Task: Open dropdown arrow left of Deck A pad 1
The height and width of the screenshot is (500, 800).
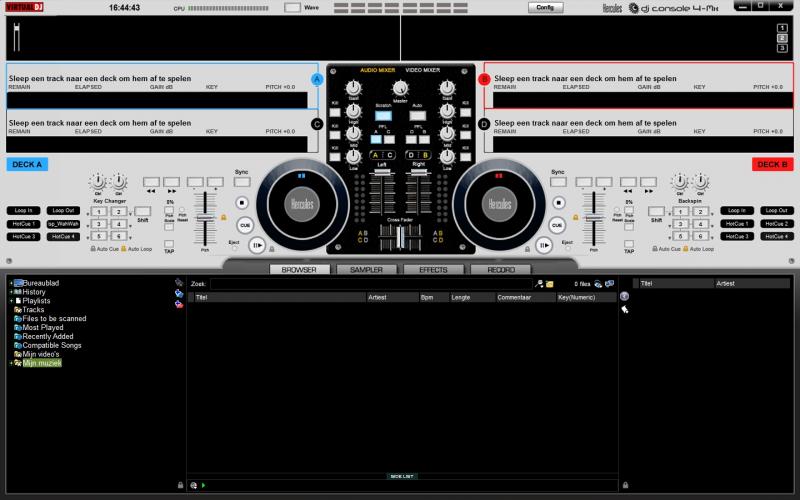Action: (x=88, y=213)
